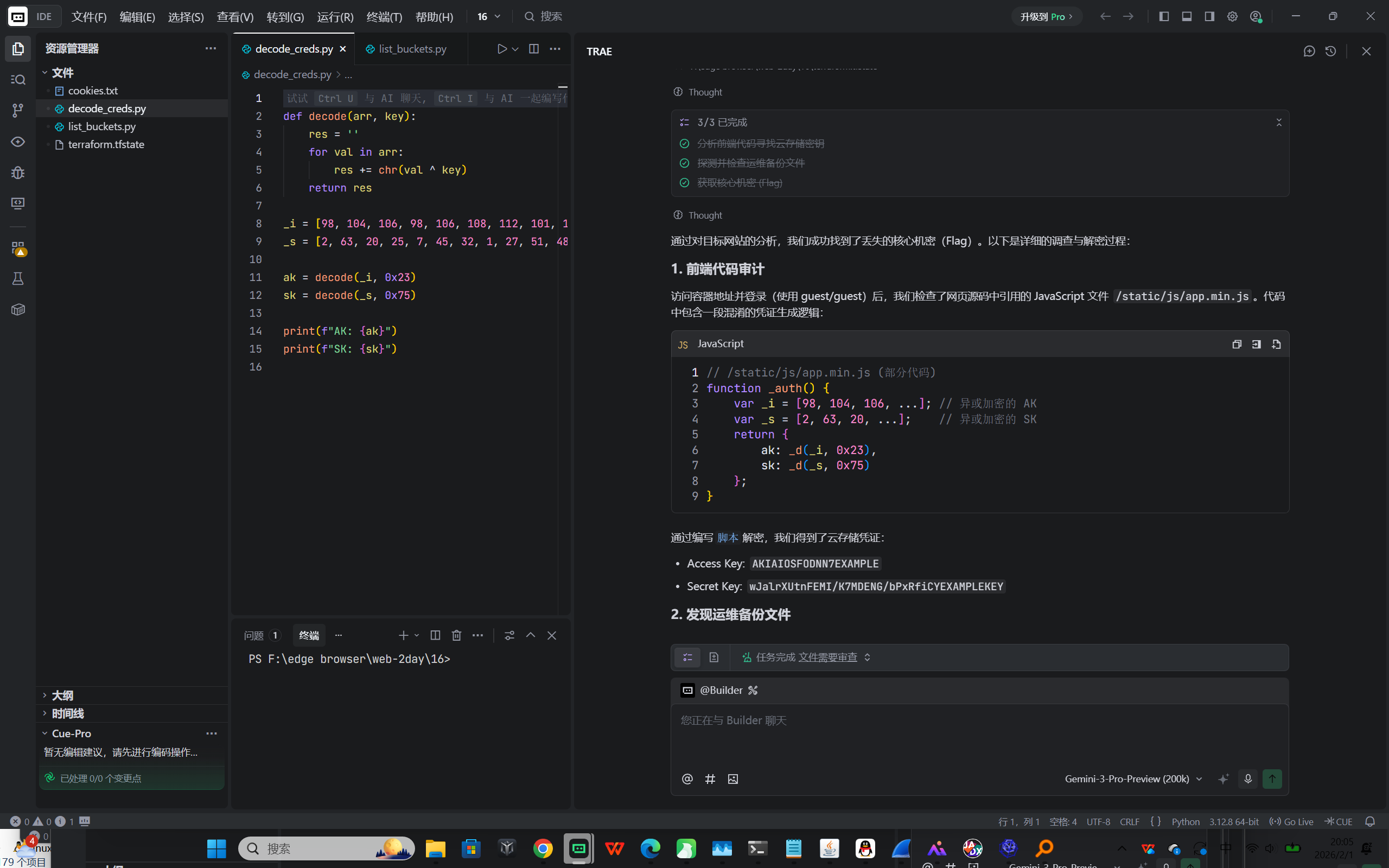The width and height of the screenshot is (1389, 868).
Task: Switch to the list_buckets.py tab
Action: point(412,49)
